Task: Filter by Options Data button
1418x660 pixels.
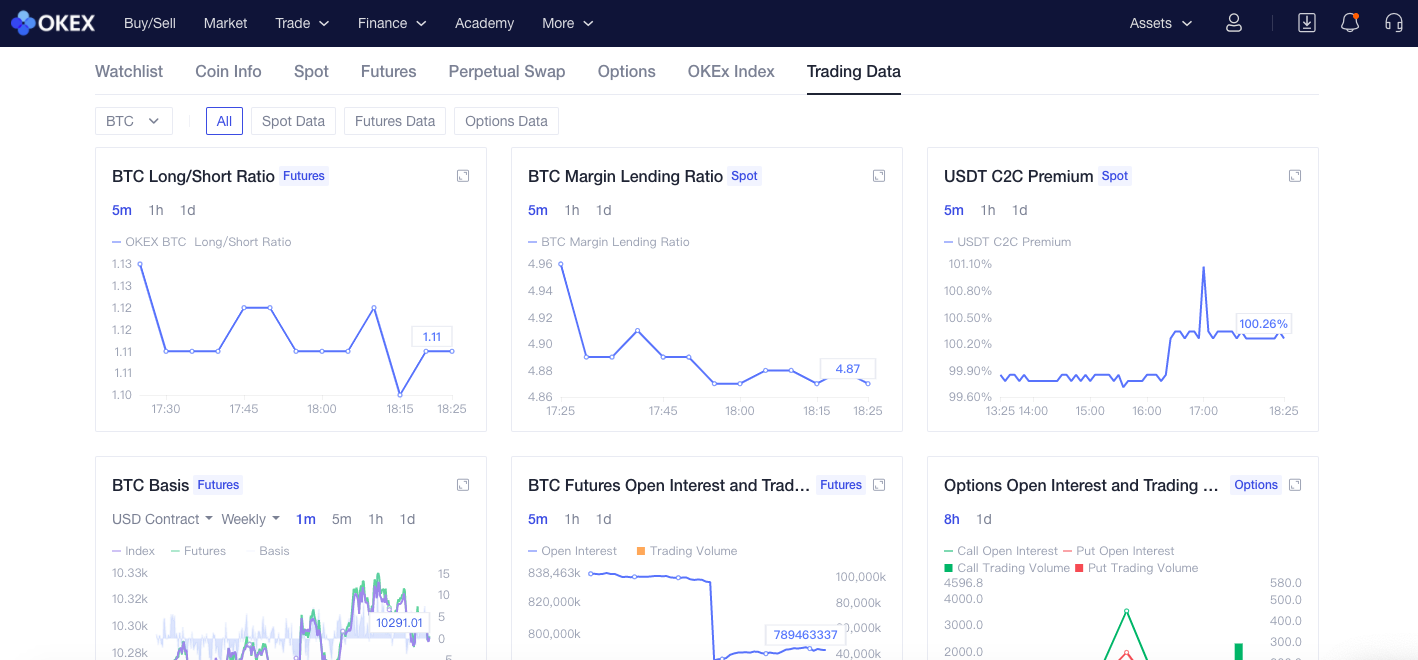Action: (506, 121)
